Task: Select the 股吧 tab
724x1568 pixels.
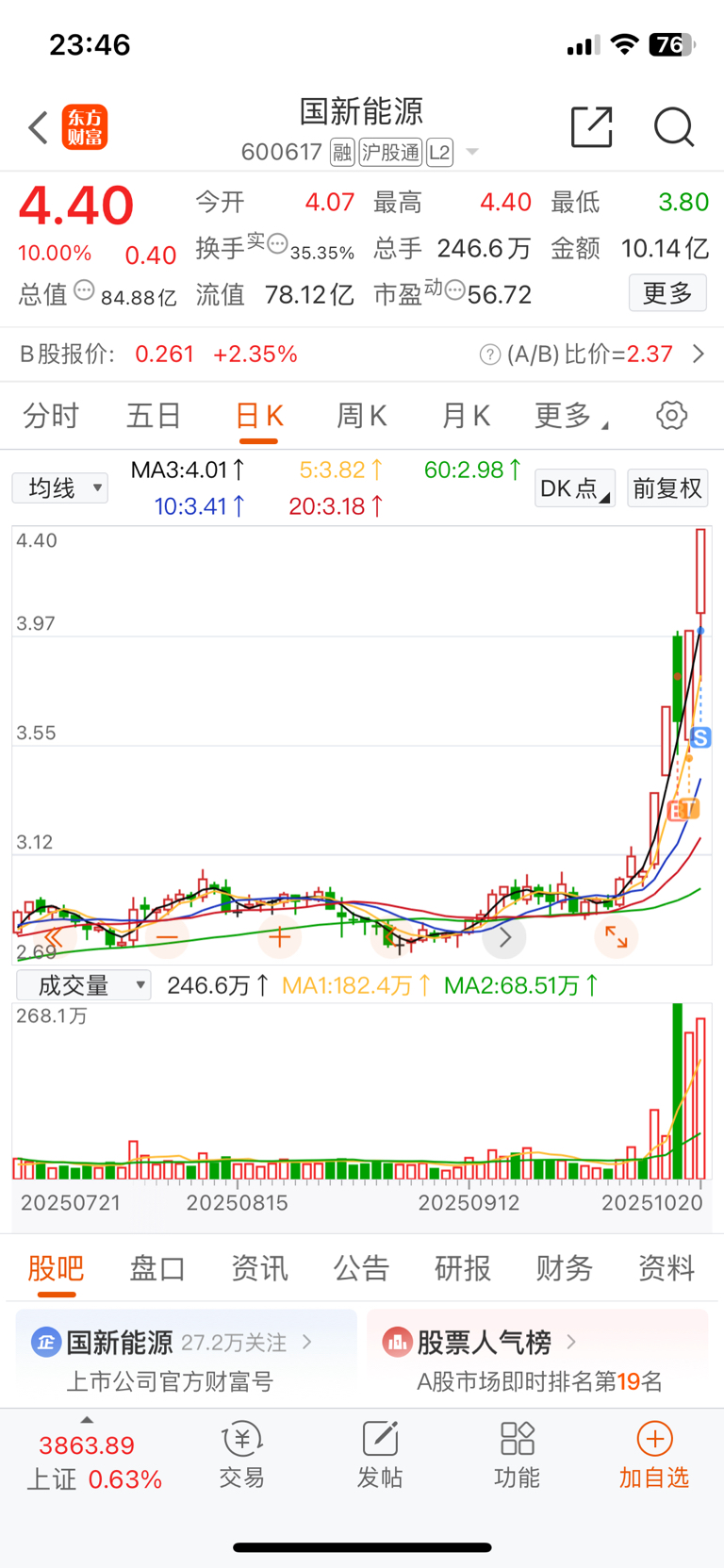Action: 56,1268
